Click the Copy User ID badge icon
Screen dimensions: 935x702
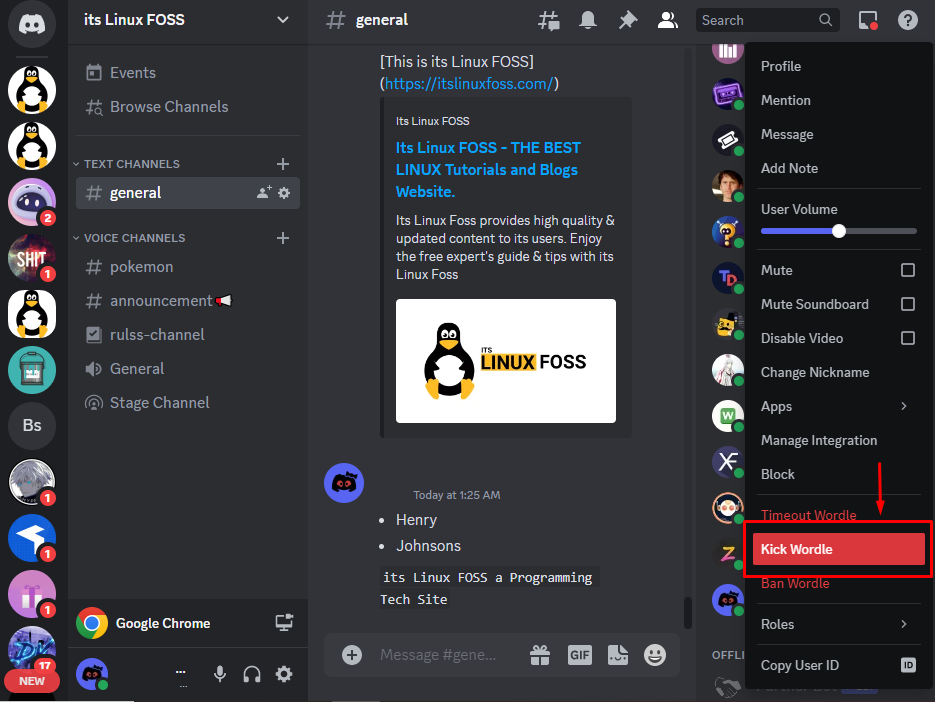click(x=908, y=665)
